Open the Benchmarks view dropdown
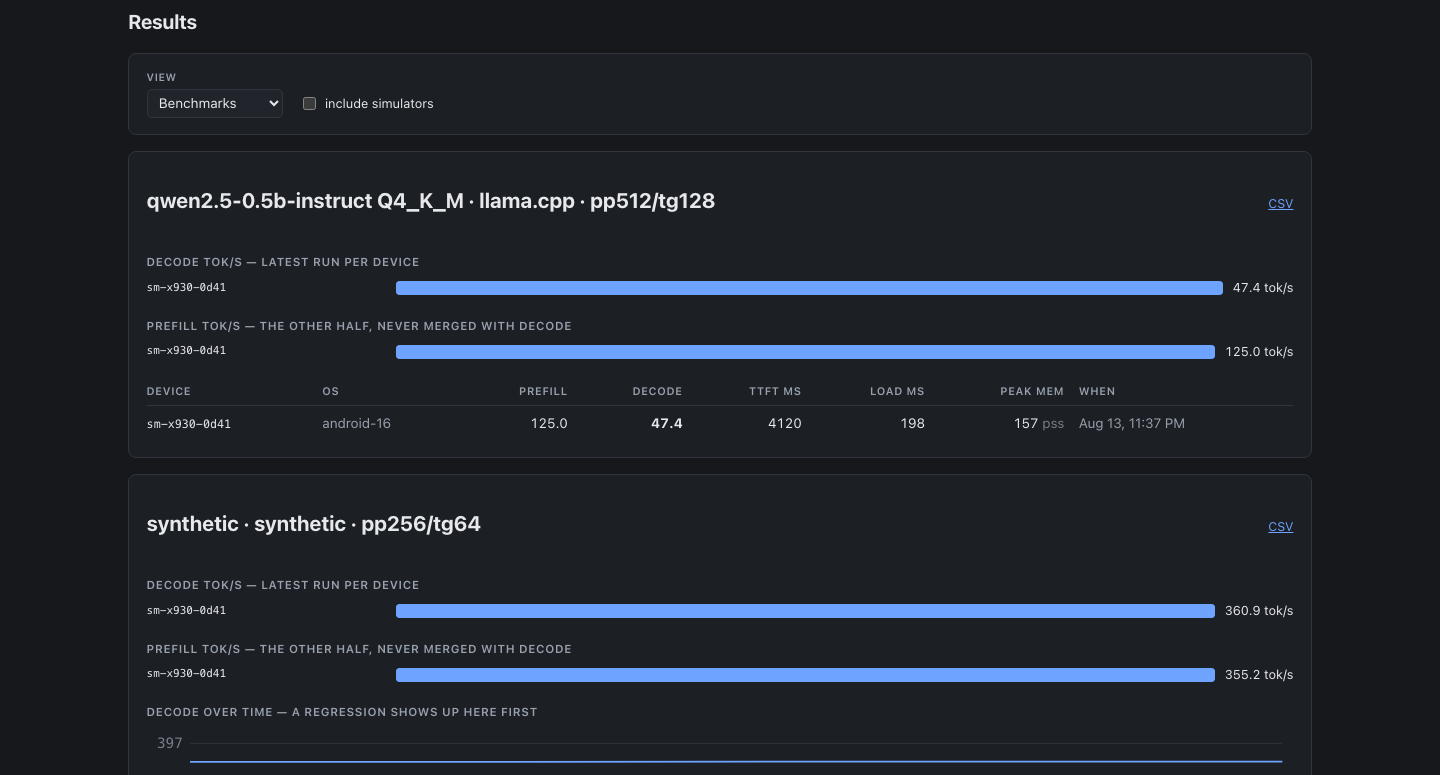Screen dimensions: 1440x775 point(215,103)
